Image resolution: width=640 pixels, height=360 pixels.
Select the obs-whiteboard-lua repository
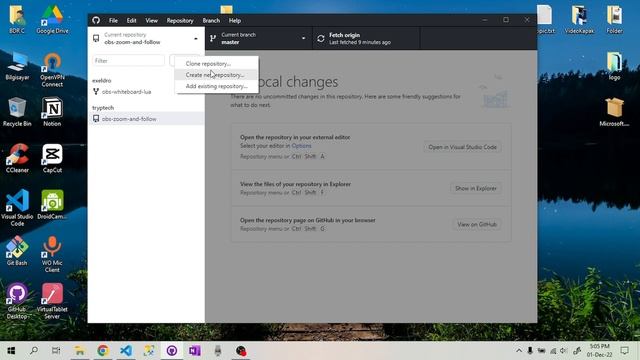point(146,92)
